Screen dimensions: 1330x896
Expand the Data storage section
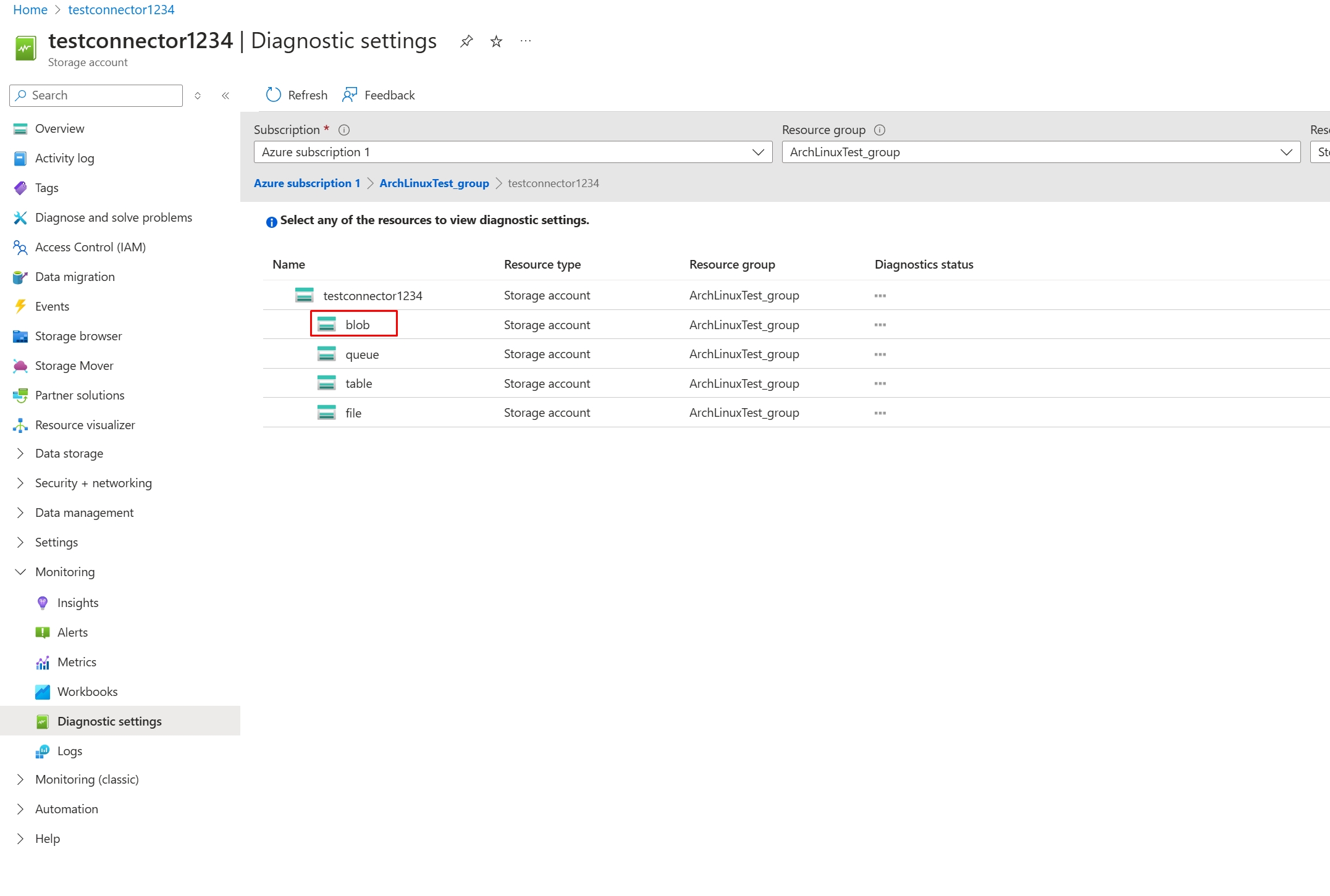tap(20, 453)
